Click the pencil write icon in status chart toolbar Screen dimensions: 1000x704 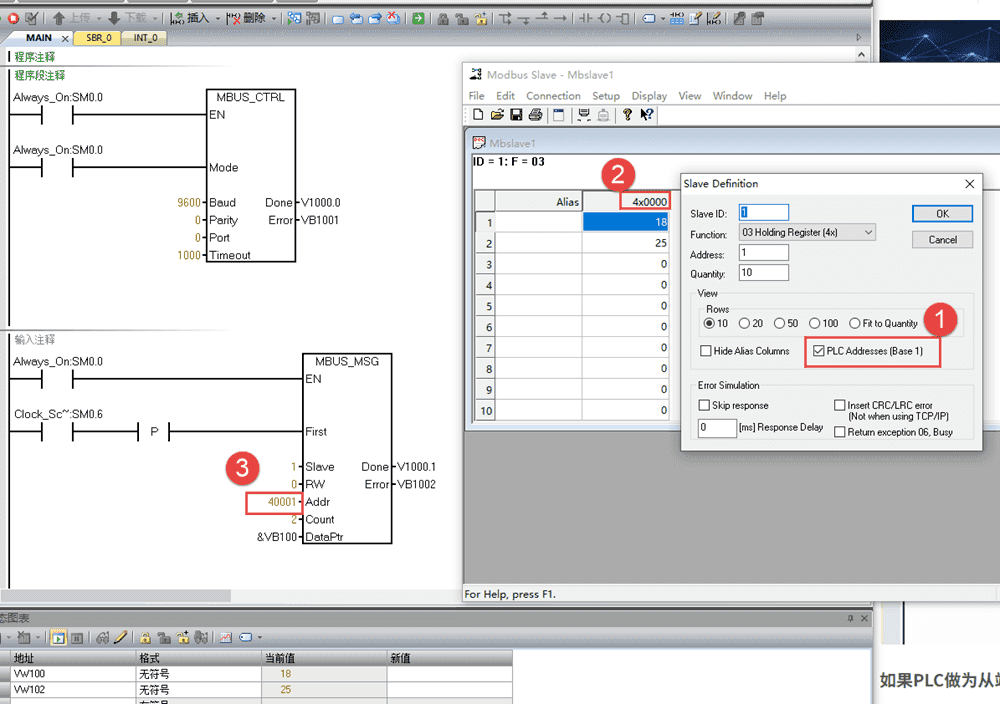(x=120, y=637)
